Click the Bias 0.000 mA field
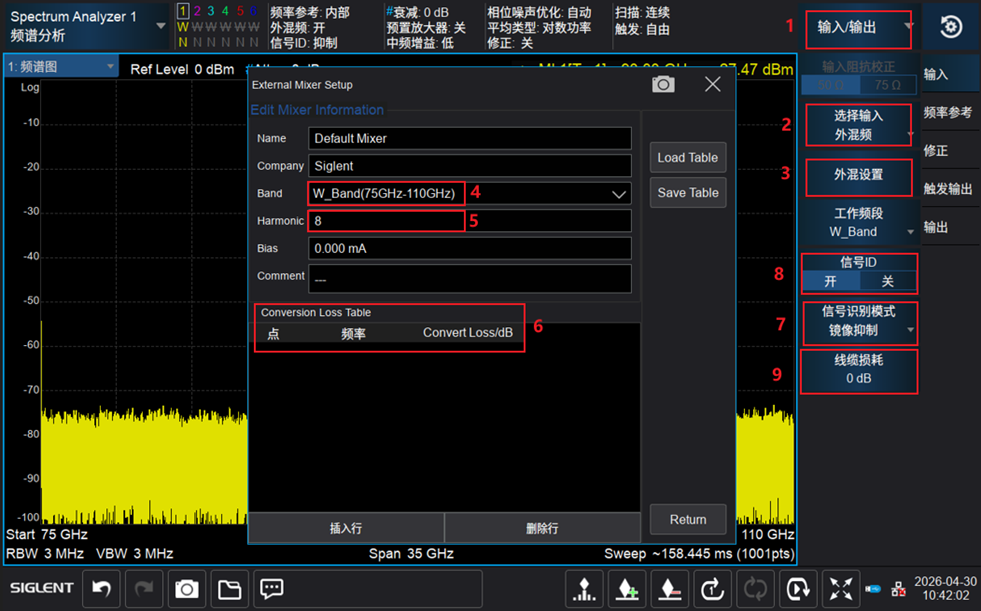This screenshot has height=611, width=981. (x=470, y=248)
